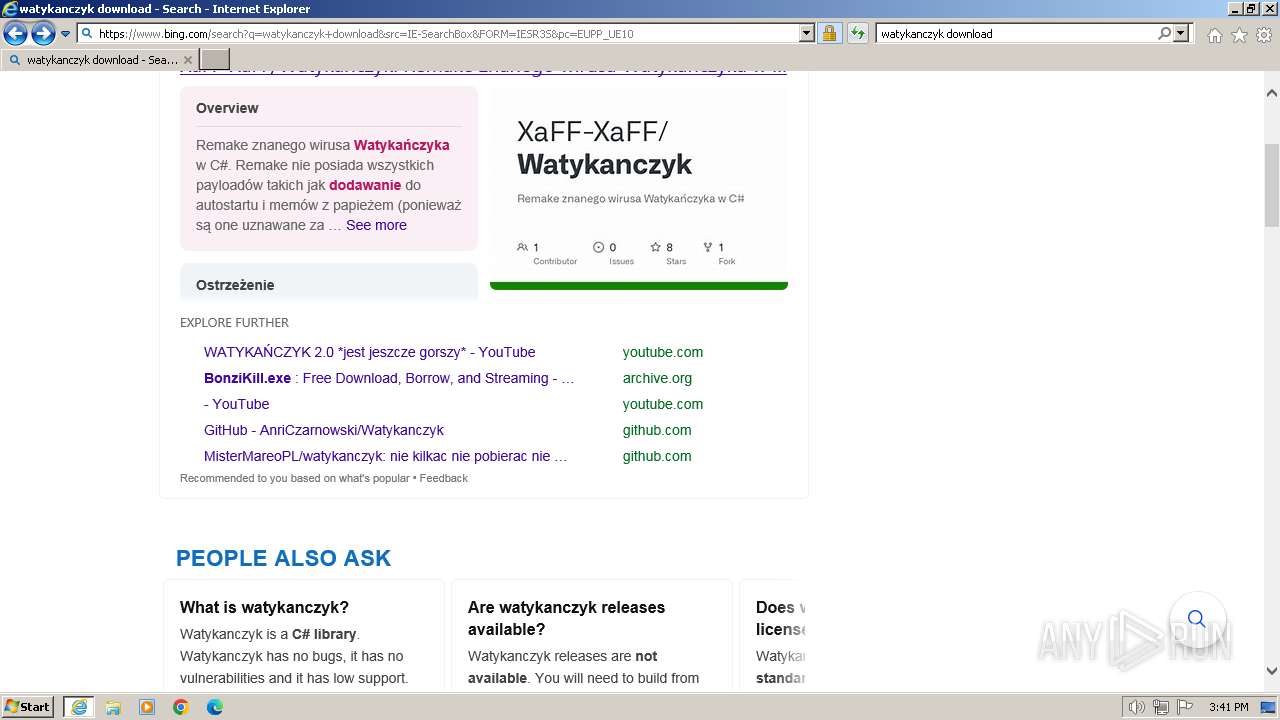Click the '1 Fork' count on GitHub card
The image size is (1280, 720).
tap(718, 252)
